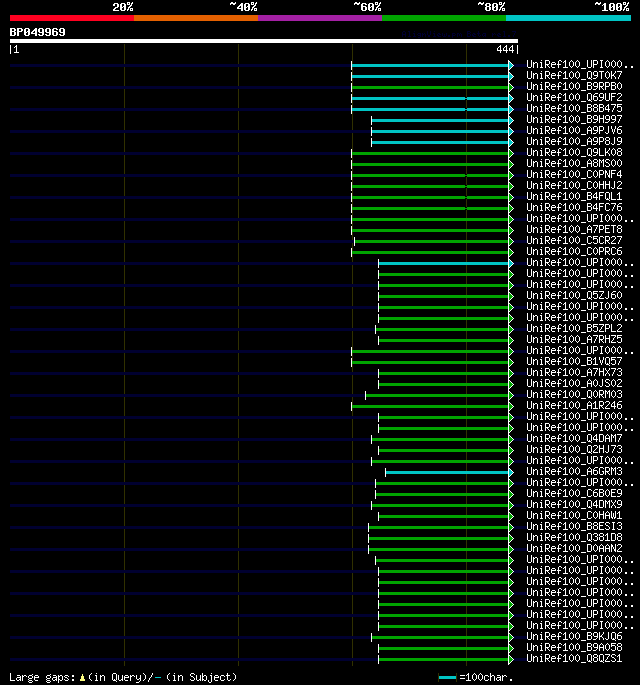Select the UniRef100_A1R246 label
The height and width of the screenshot is (685, 640).
pyautogui.click(x=574, y=405)
